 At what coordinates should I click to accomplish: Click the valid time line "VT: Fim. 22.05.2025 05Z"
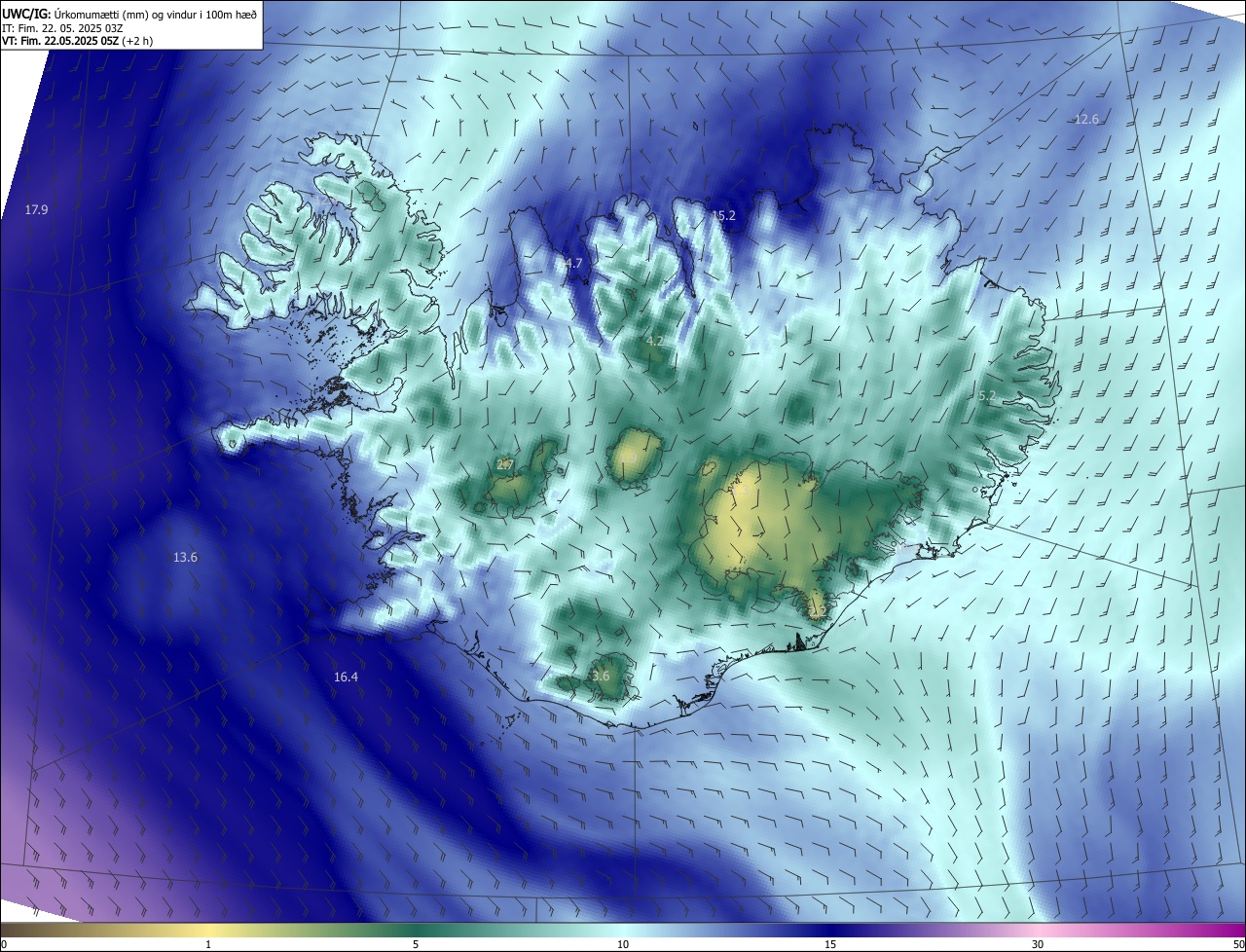tap(60, 41)
